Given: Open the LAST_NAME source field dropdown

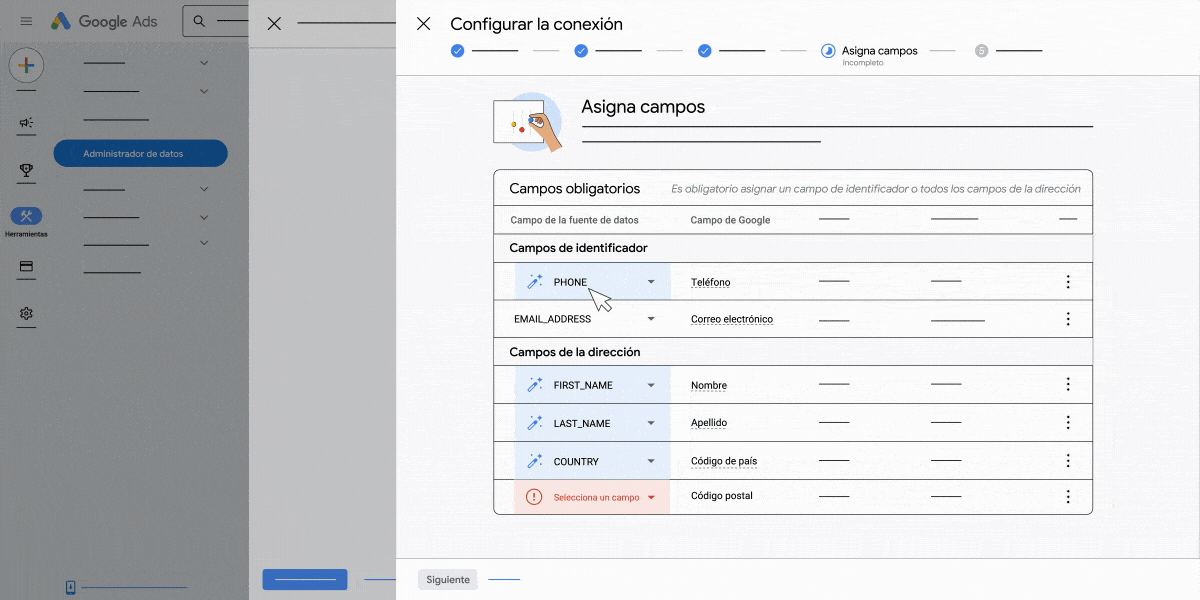Looking at the screenshot, I should (592, 423).
